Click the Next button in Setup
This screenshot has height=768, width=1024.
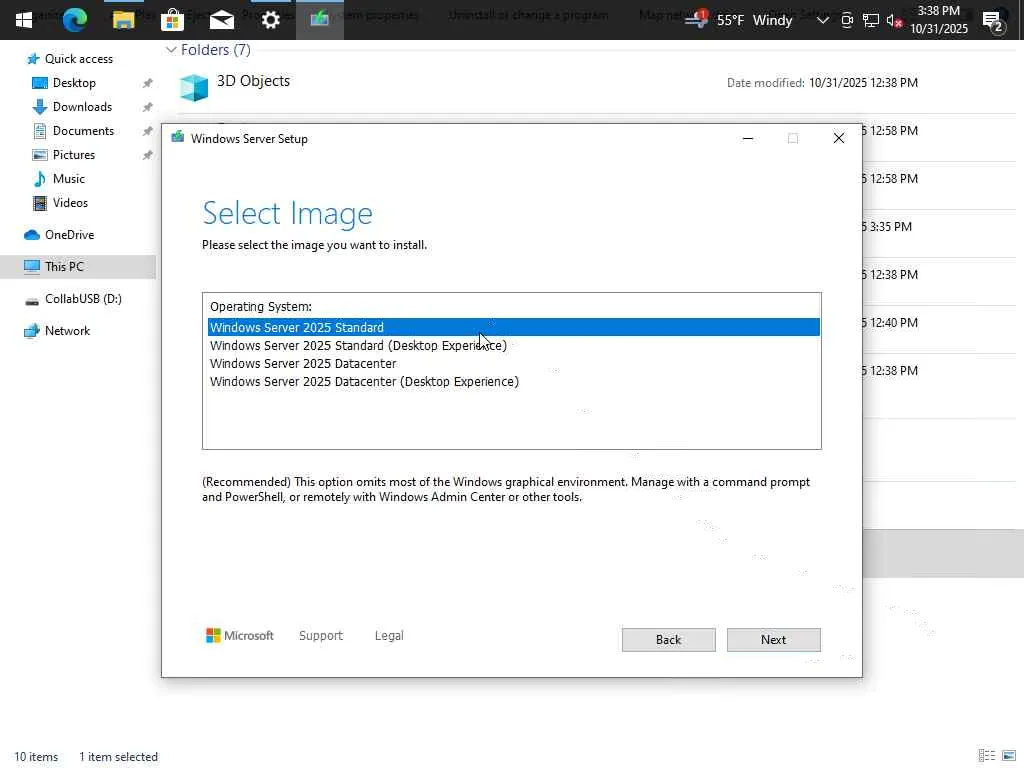click(x=773, y=640)
